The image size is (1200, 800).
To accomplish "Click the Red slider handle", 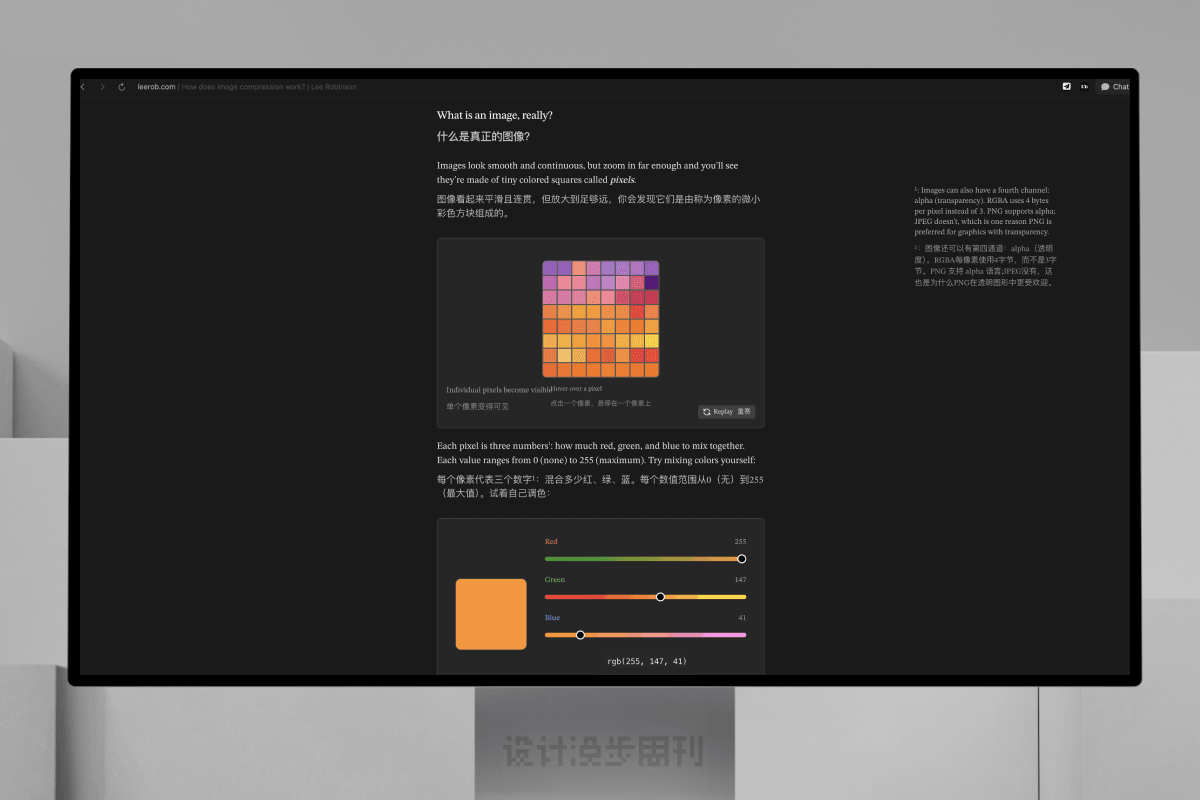I will [741, 559].
